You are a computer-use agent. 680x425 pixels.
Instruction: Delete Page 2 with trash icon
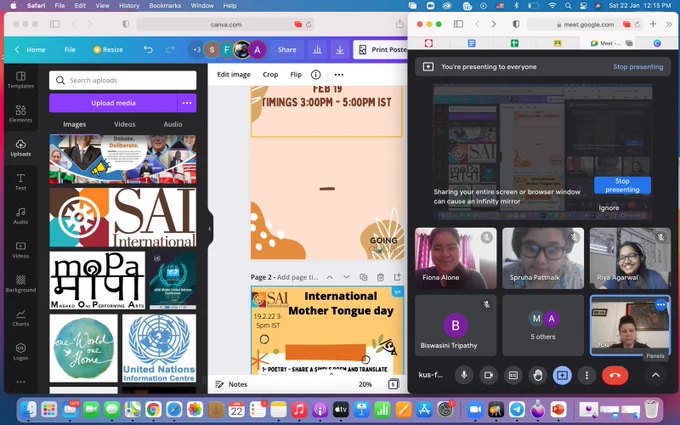coord(380,277)
